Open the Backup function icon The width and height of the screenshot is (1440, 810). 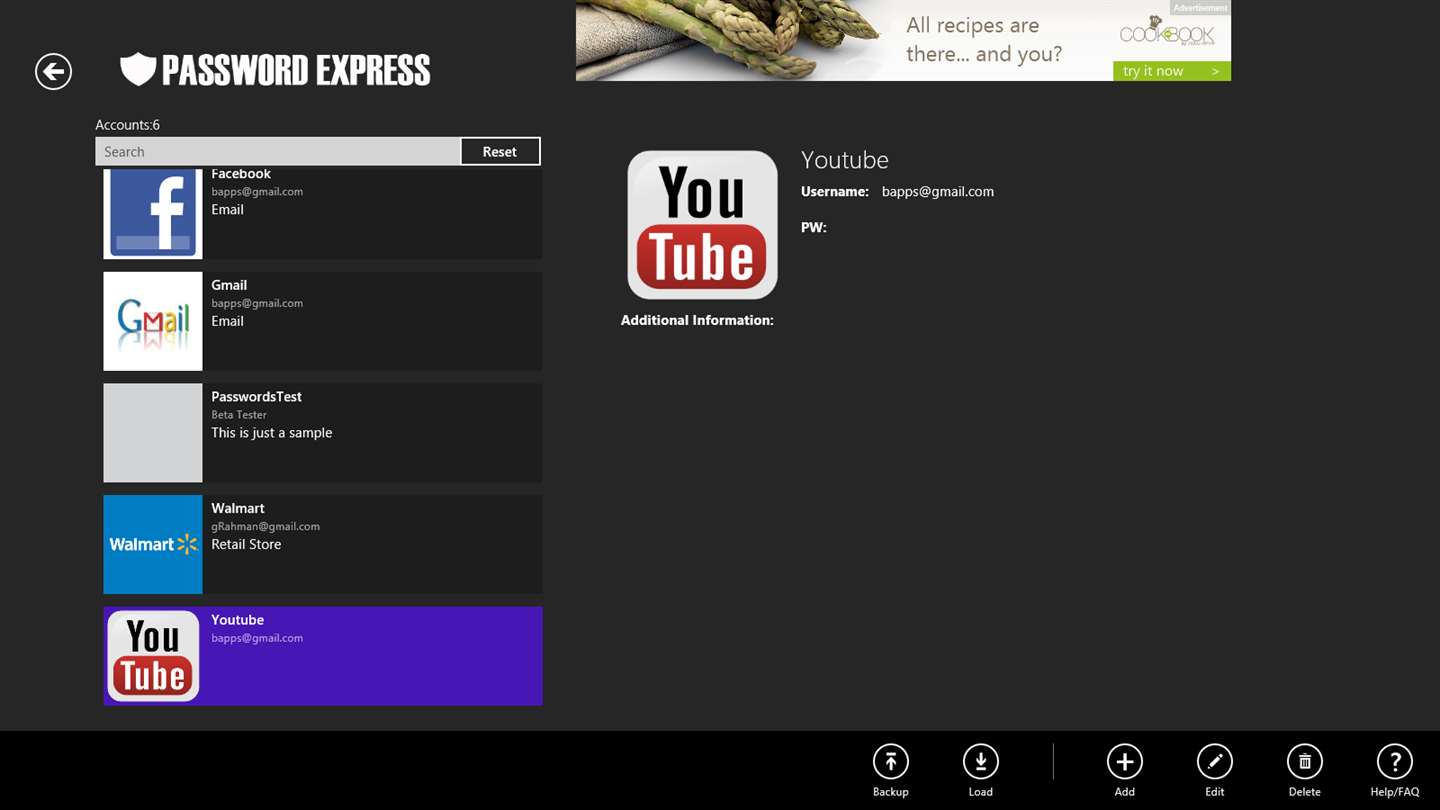[x=890, y=762]
